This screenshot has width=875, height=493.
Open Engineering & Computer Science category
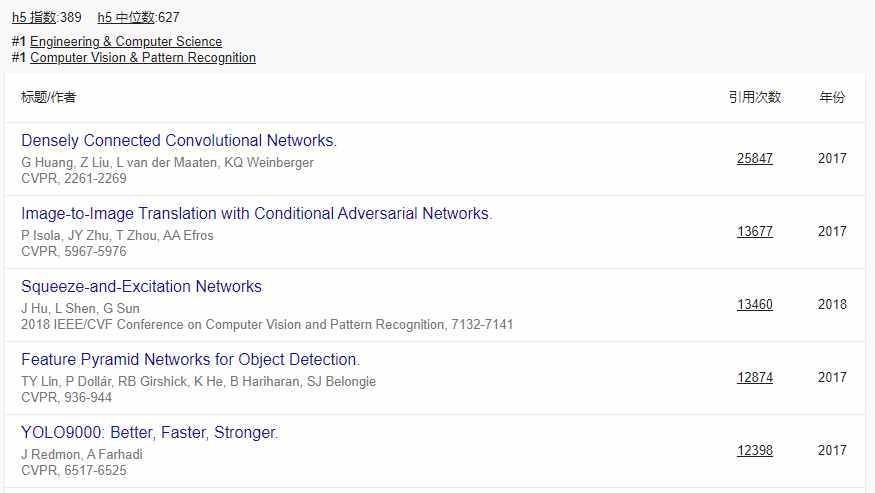(x=126, y=41)
